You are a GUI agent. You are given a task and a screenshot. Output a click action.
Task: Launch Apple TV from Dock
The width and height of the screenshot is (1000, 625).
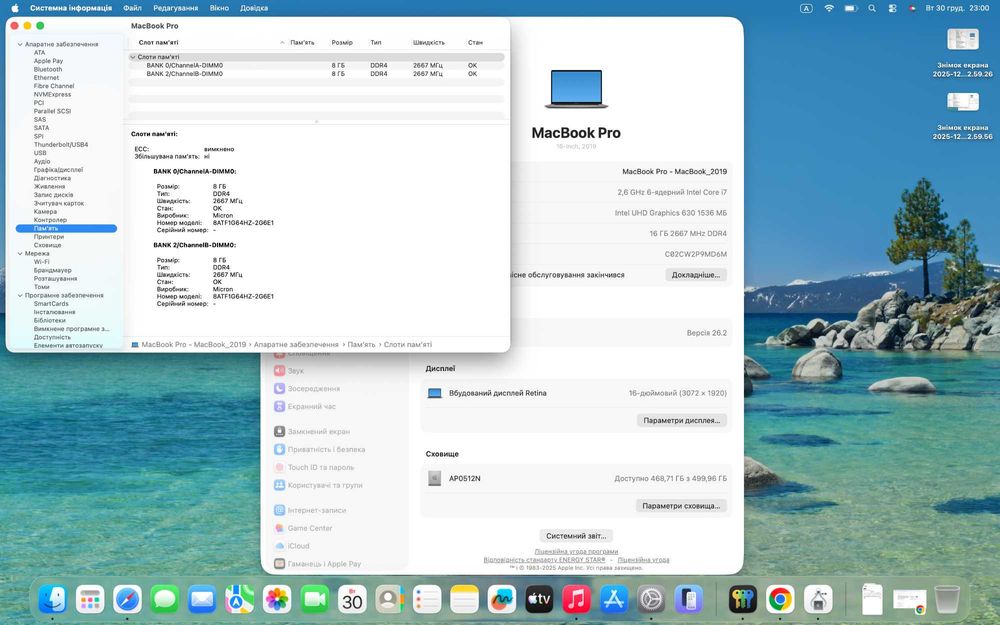point(539,599)
